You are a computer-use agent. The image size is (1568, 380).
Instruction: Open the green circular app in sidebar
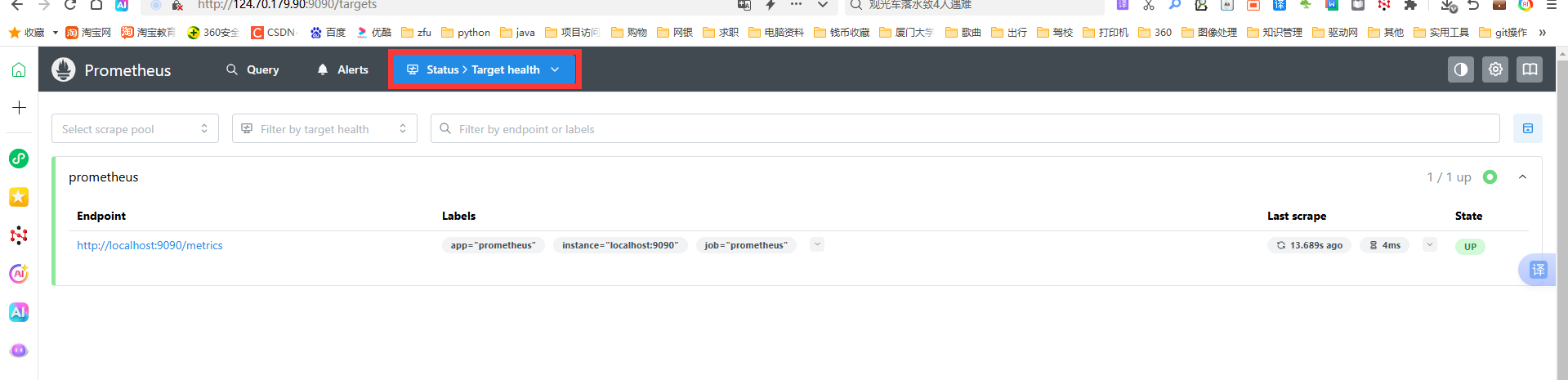click(x=19, y=159)
